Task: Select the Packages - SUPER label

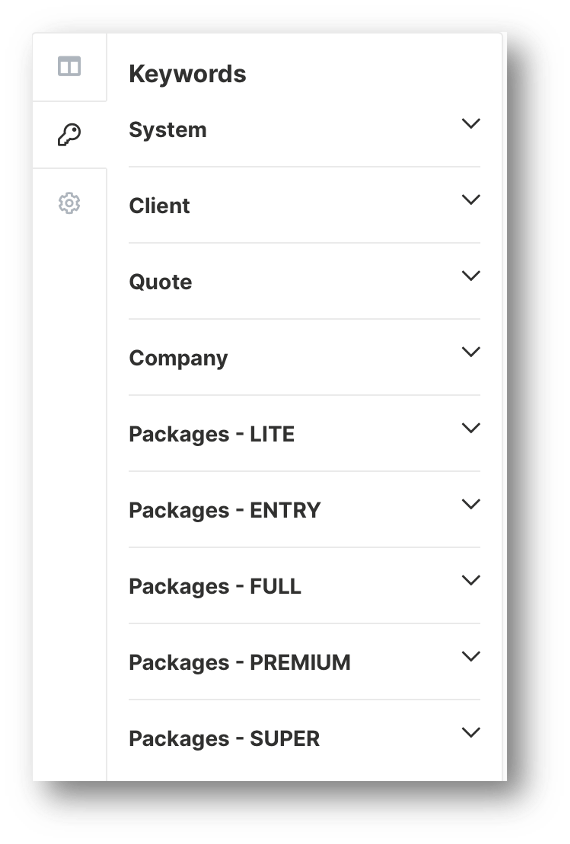Action: 224,739
